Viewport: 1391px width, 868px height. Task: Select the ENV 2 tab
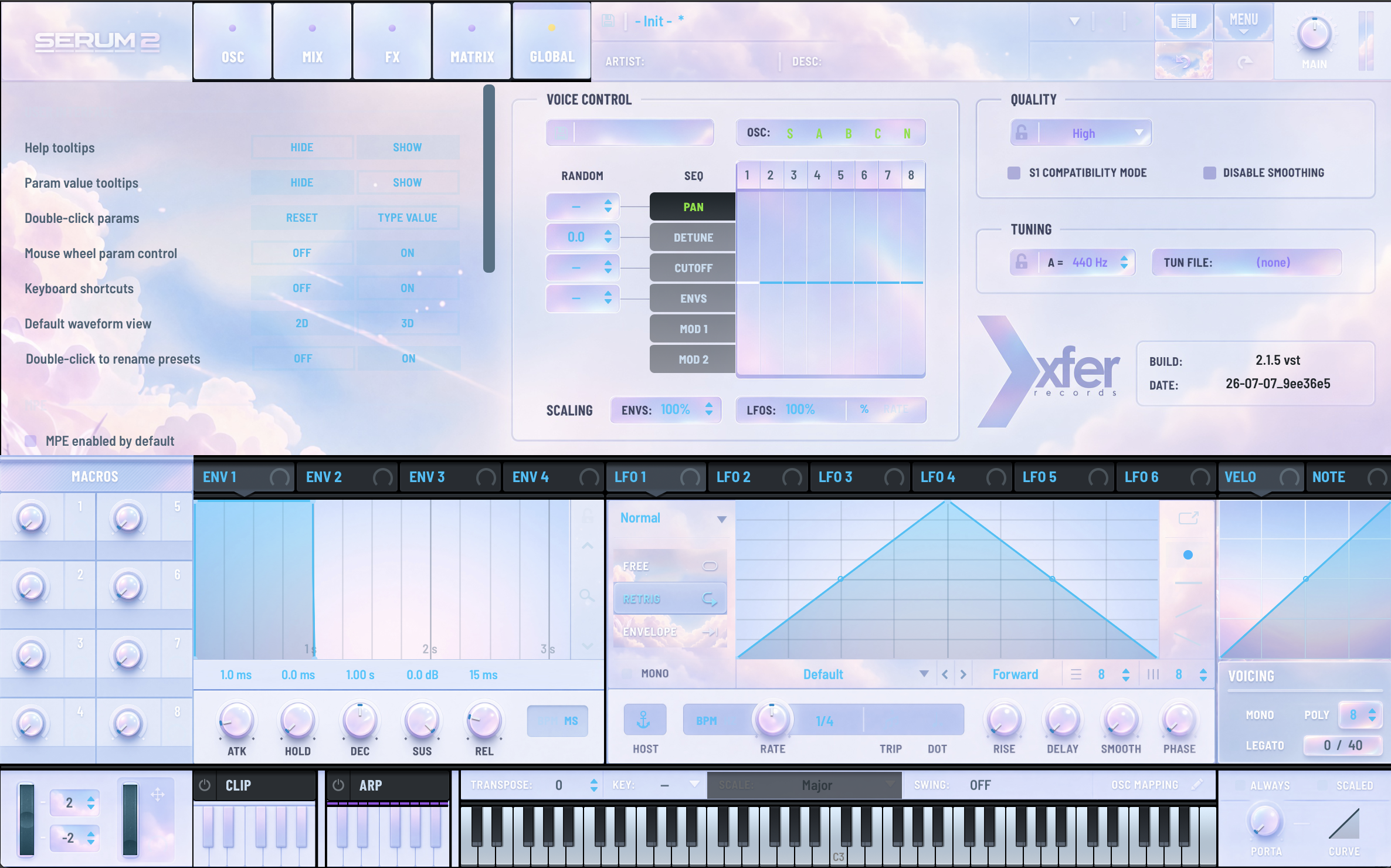pos(347,477)
